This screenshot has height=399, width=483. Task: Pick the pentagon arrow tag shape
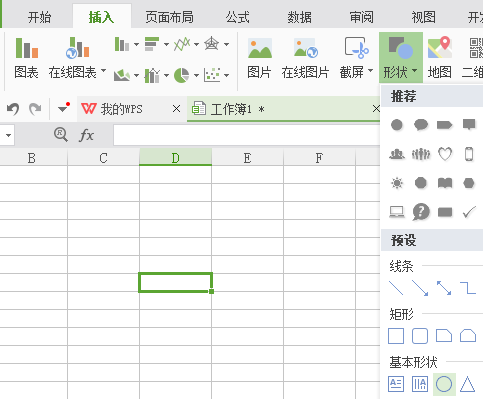coord(445,125)
